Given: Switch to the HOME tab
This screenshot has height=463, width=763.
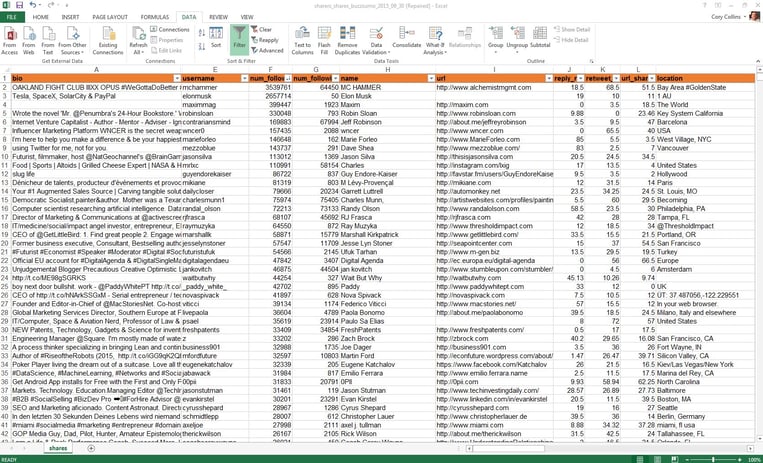Looking at the screenshot, I should (x=40, y=17).
